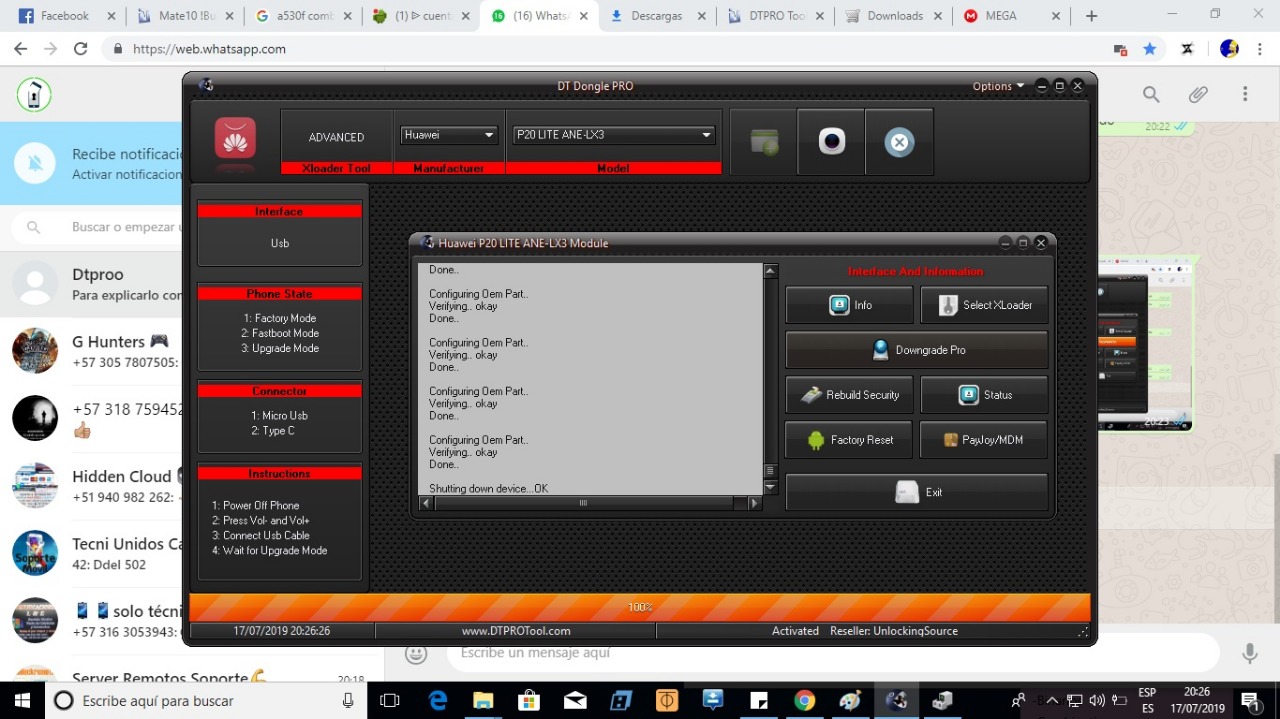The image size is (1280, 719).
Task: Click the WhatsApp attach paperclip icon
Action: [1198, 94]
